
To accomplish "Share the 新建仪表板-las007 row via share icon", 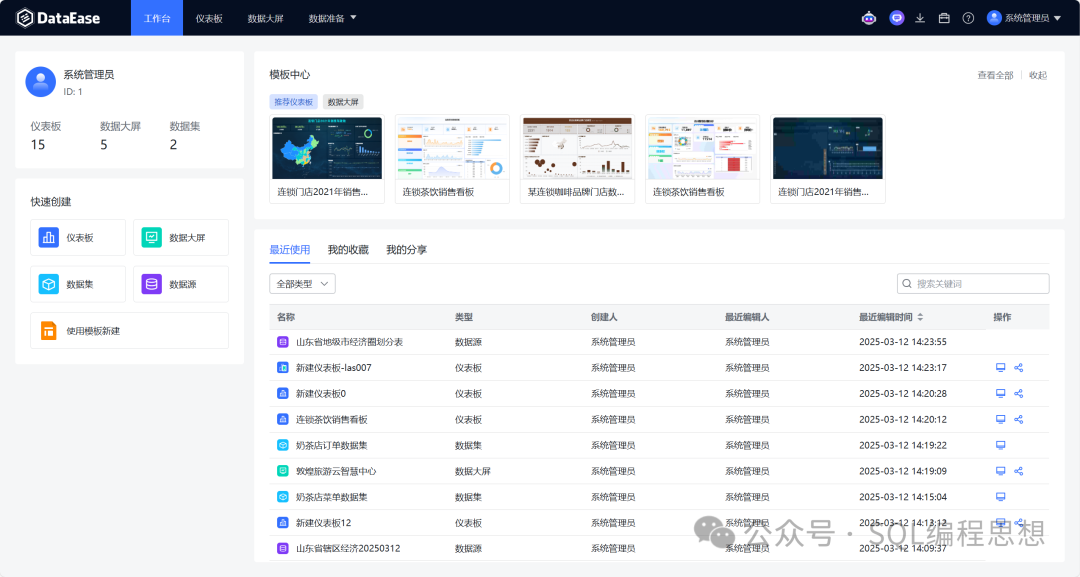I will (x=1019, y=367).
